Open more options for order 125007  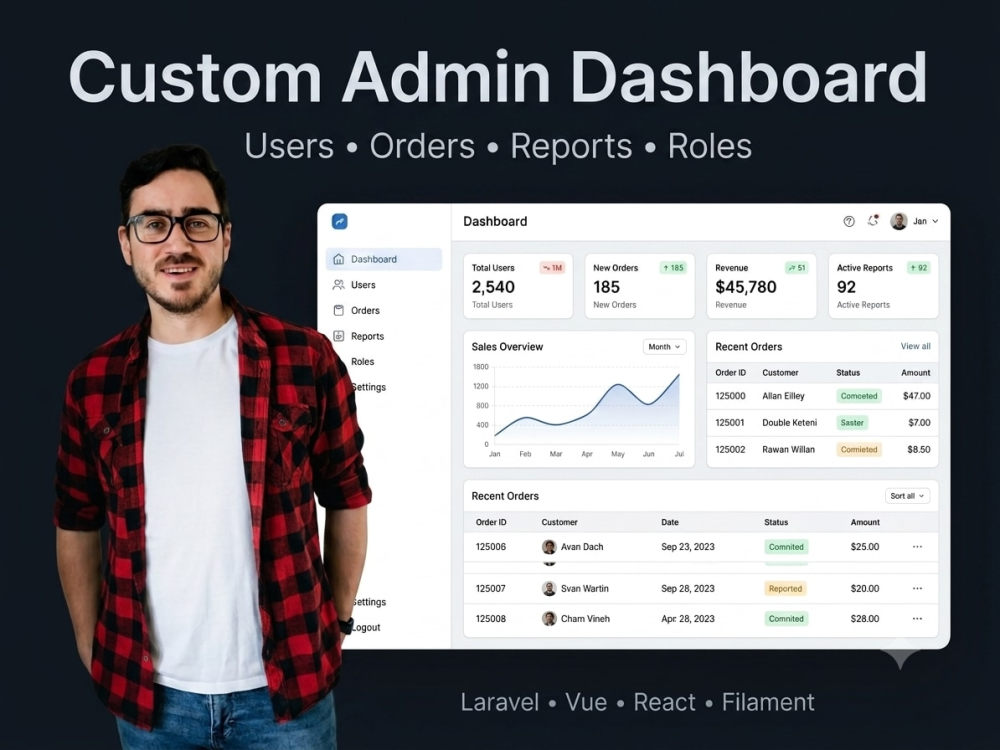pos(917,588)
